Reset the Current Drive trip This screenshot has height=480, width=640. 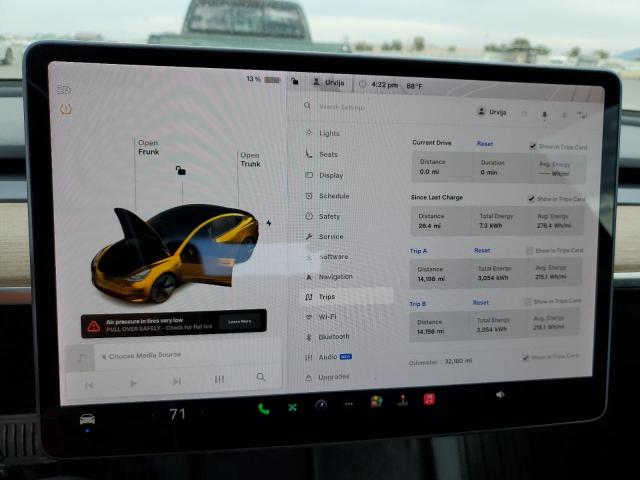485,144
